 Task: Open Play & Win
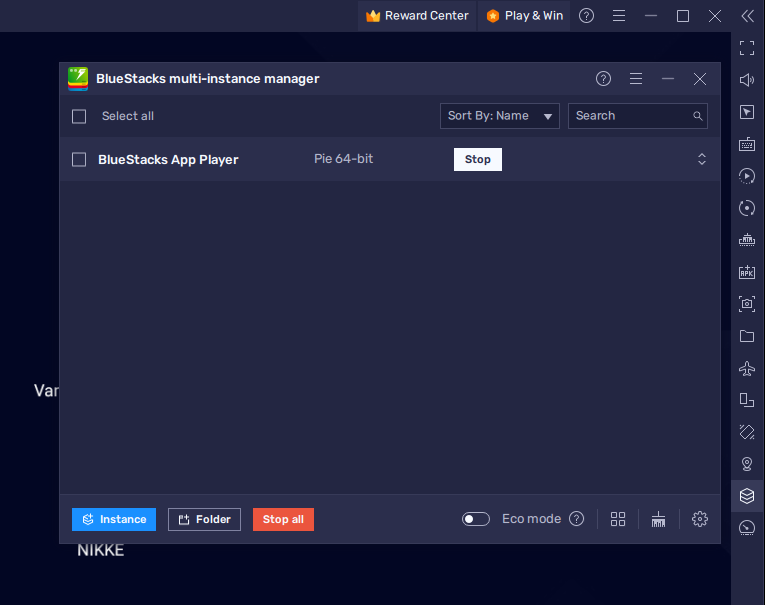coord(524,16)
